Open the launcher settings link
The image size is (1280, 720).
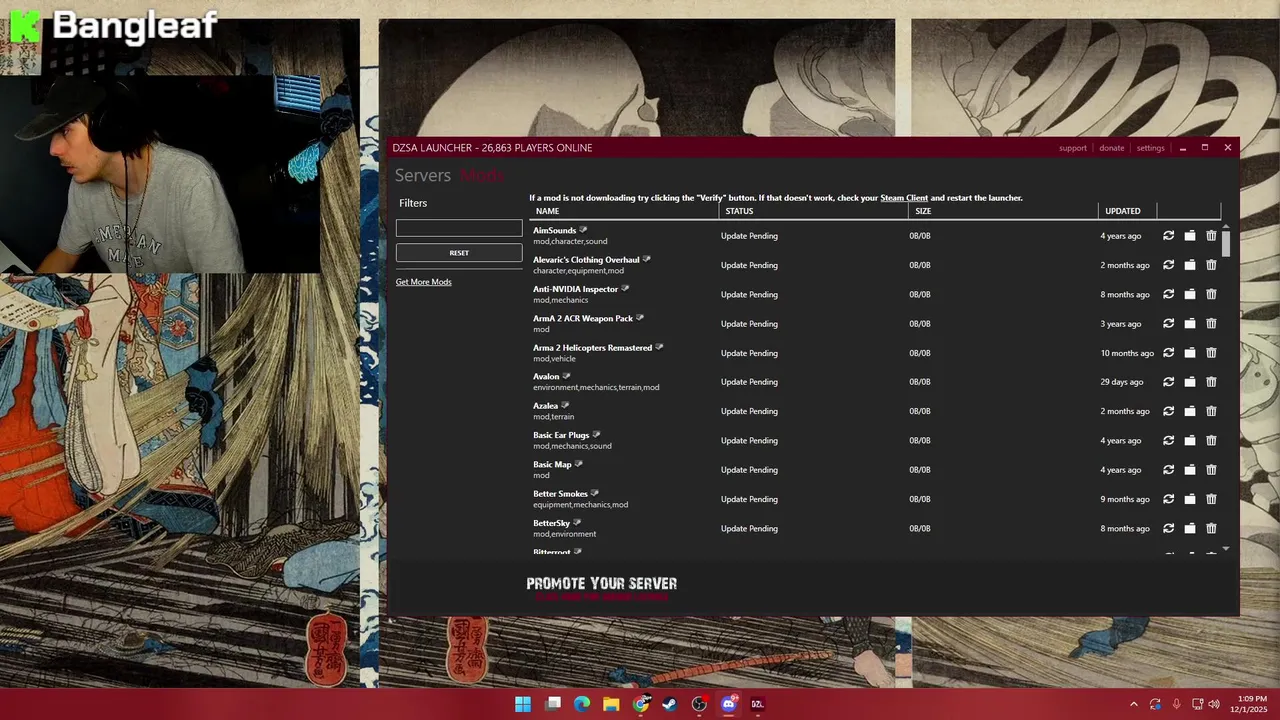click(1151, 148)
